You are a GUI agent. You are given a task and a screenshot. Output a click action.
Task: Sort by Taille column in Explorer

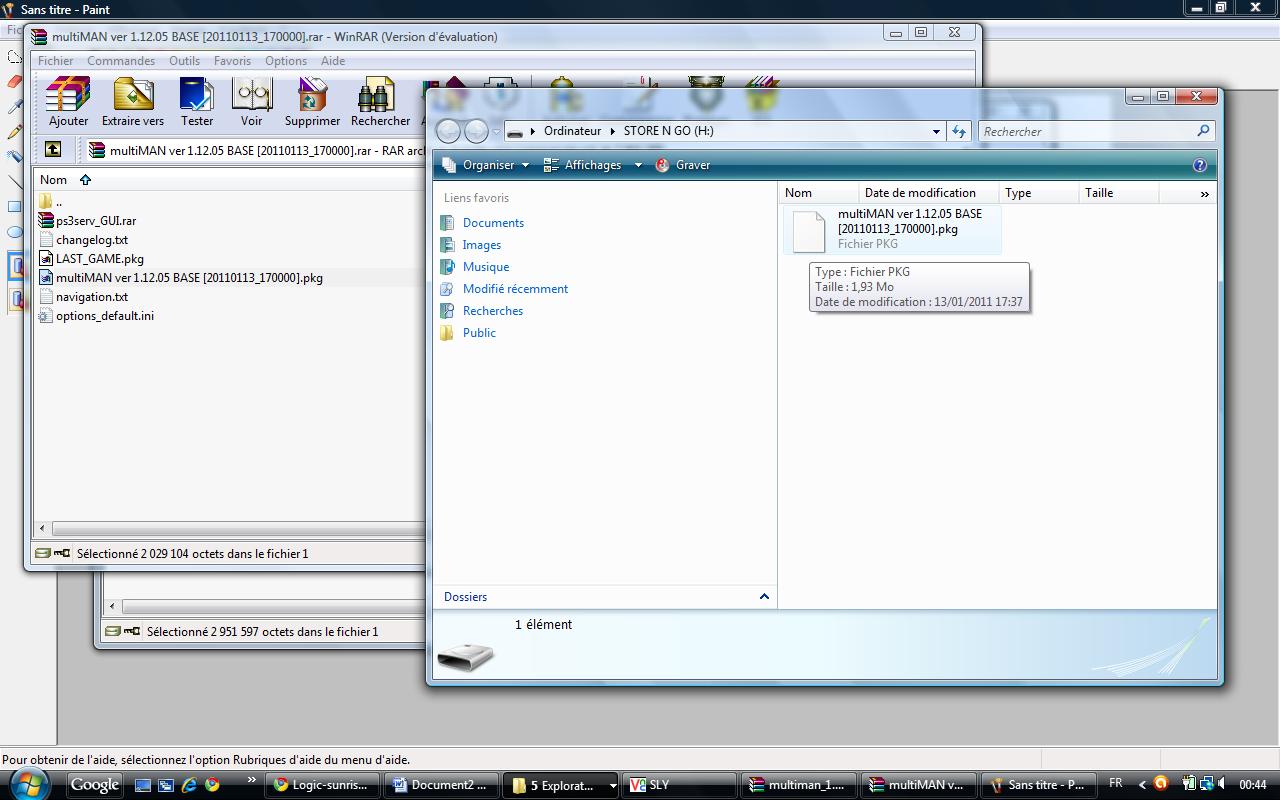[x=1118, y=193]
